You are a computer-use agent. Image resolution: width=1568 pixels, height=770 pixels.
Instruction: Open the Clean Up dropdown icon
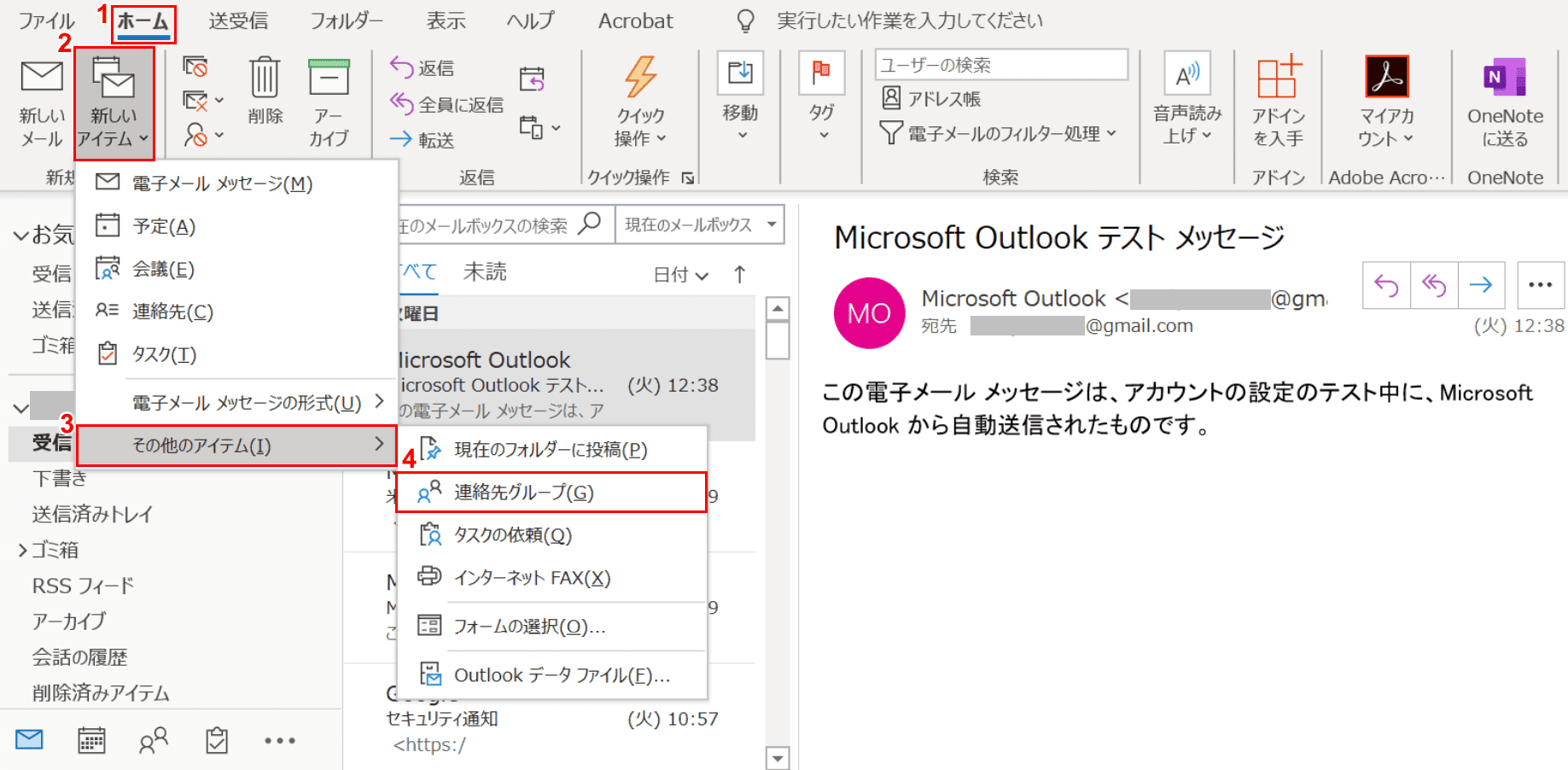[203, 100]
